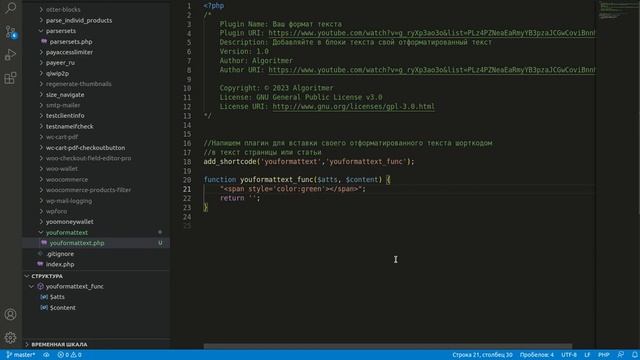Click the master branch indicator in status bar
Viewport: 640px width, 360px height.
pyautogui.click(x=20, y=355)
